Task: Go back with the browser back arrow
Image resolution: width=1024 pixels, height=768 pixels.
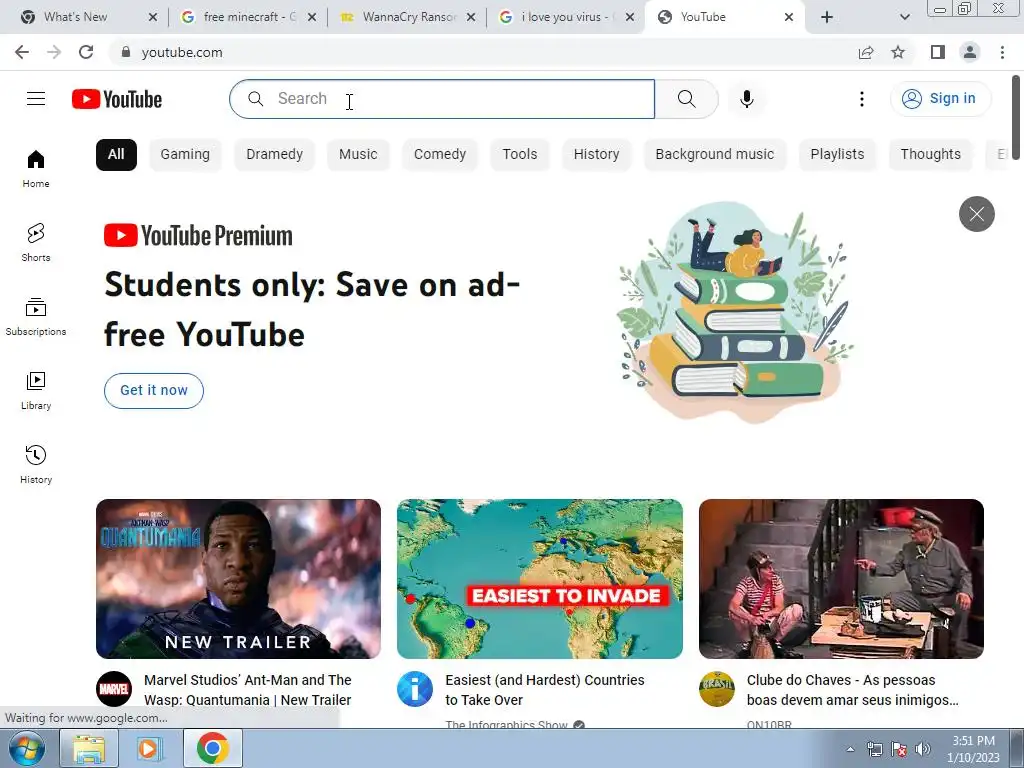Action: point(22,52)
